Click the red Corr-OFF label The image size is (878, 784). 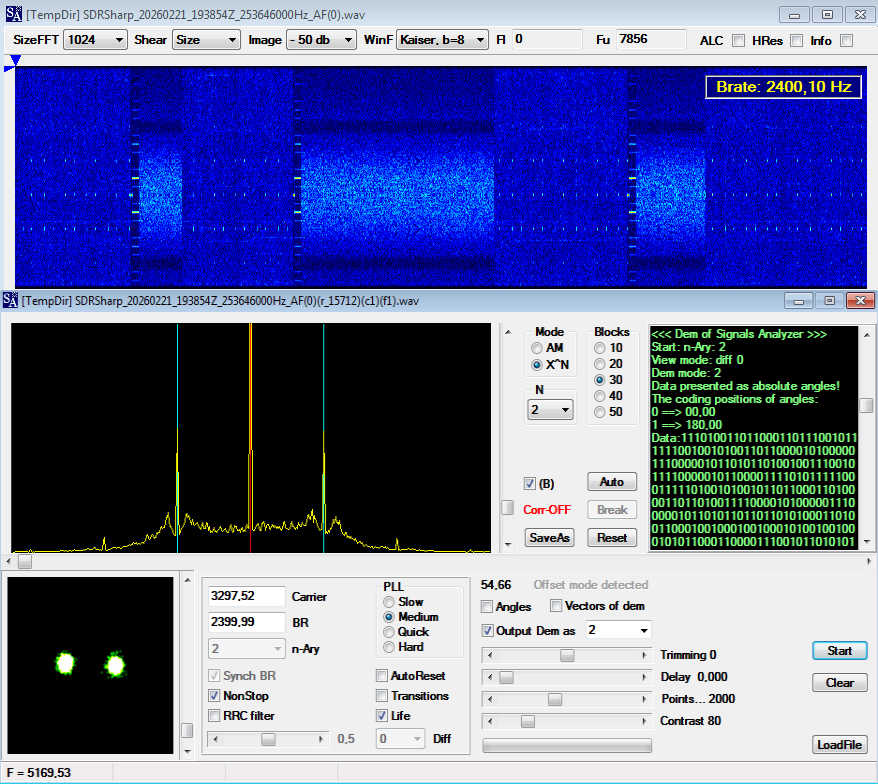pyautogui.click(x=547, y=510)
